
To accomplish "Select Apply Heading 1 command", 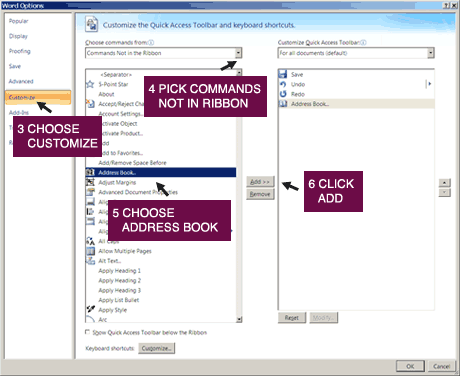I will click(x=119, y=270).
